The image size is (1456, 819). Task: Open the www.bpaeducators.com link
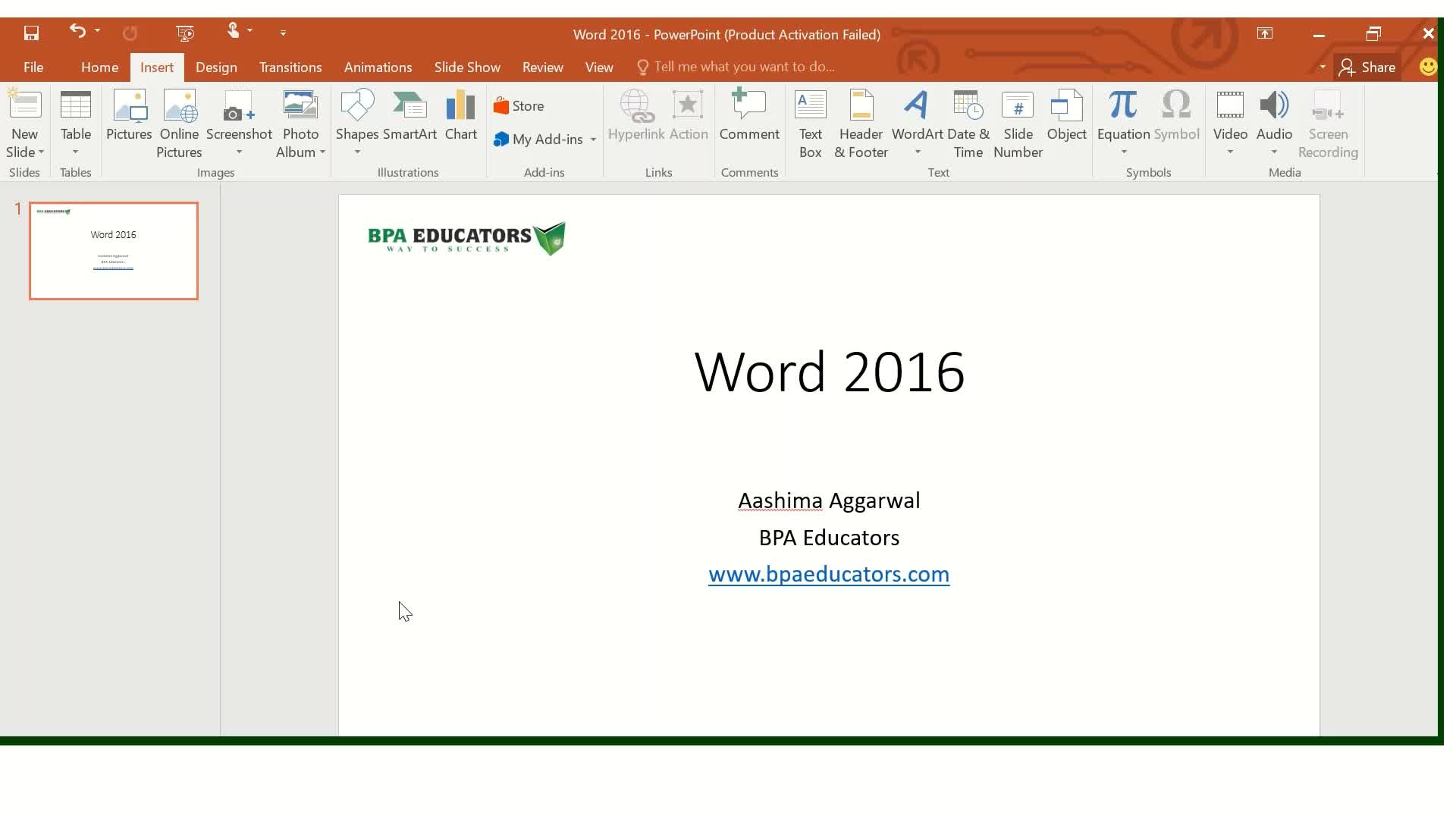(x=829, y=575)
